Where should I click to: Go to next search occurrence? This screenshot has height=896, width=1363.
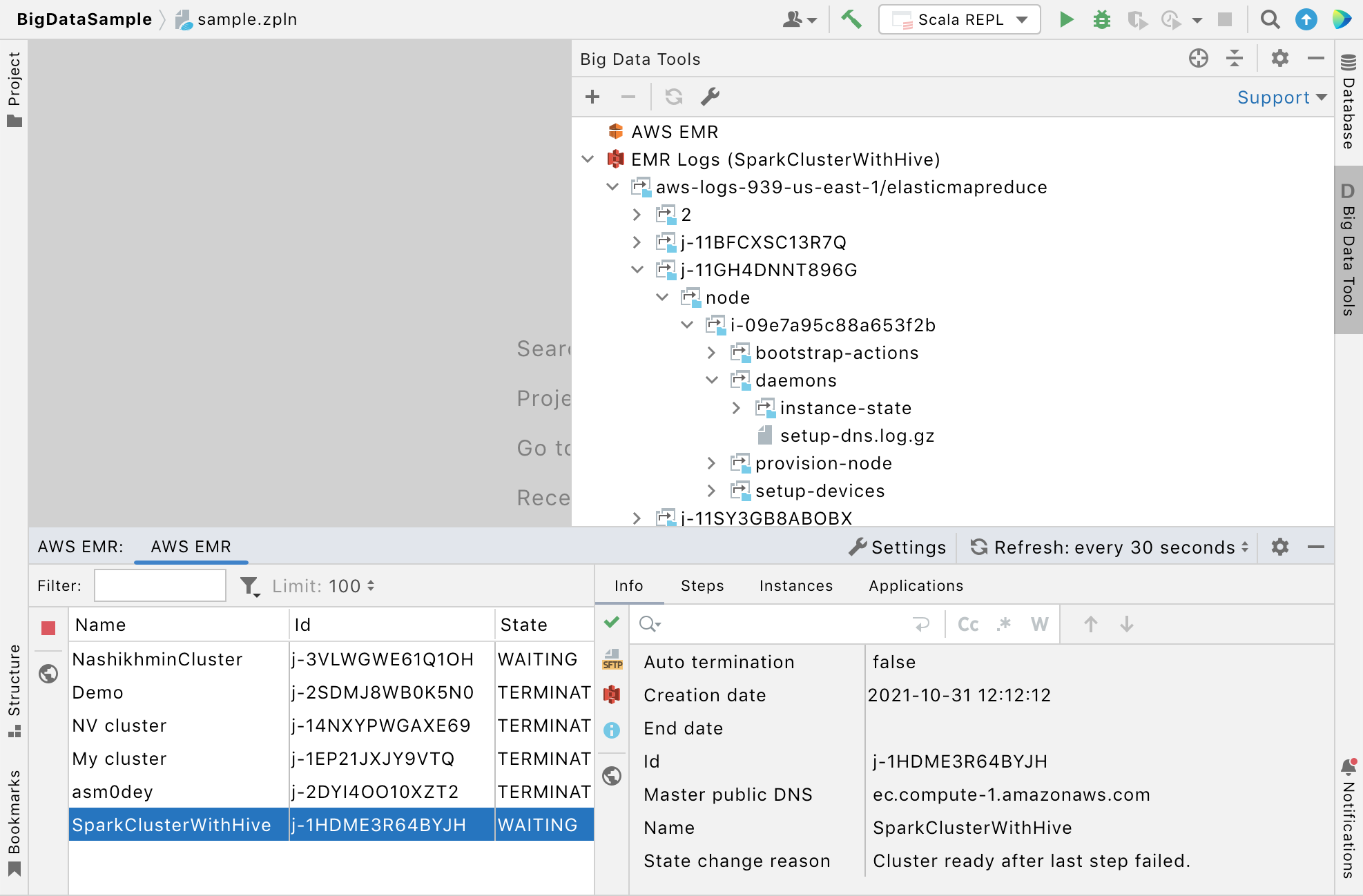tap(1127, 625)
